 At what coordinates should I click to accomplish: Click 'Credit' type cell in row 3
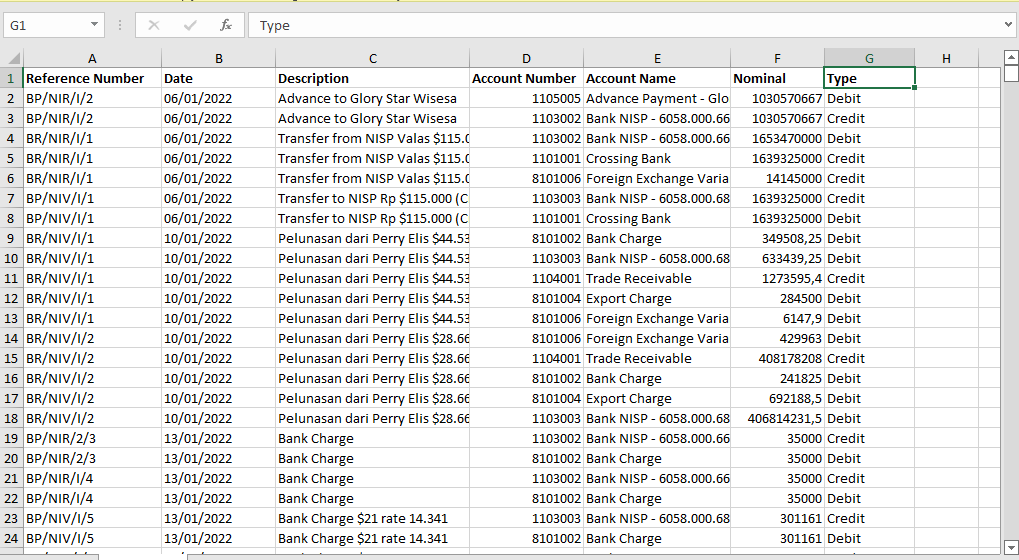869,119
